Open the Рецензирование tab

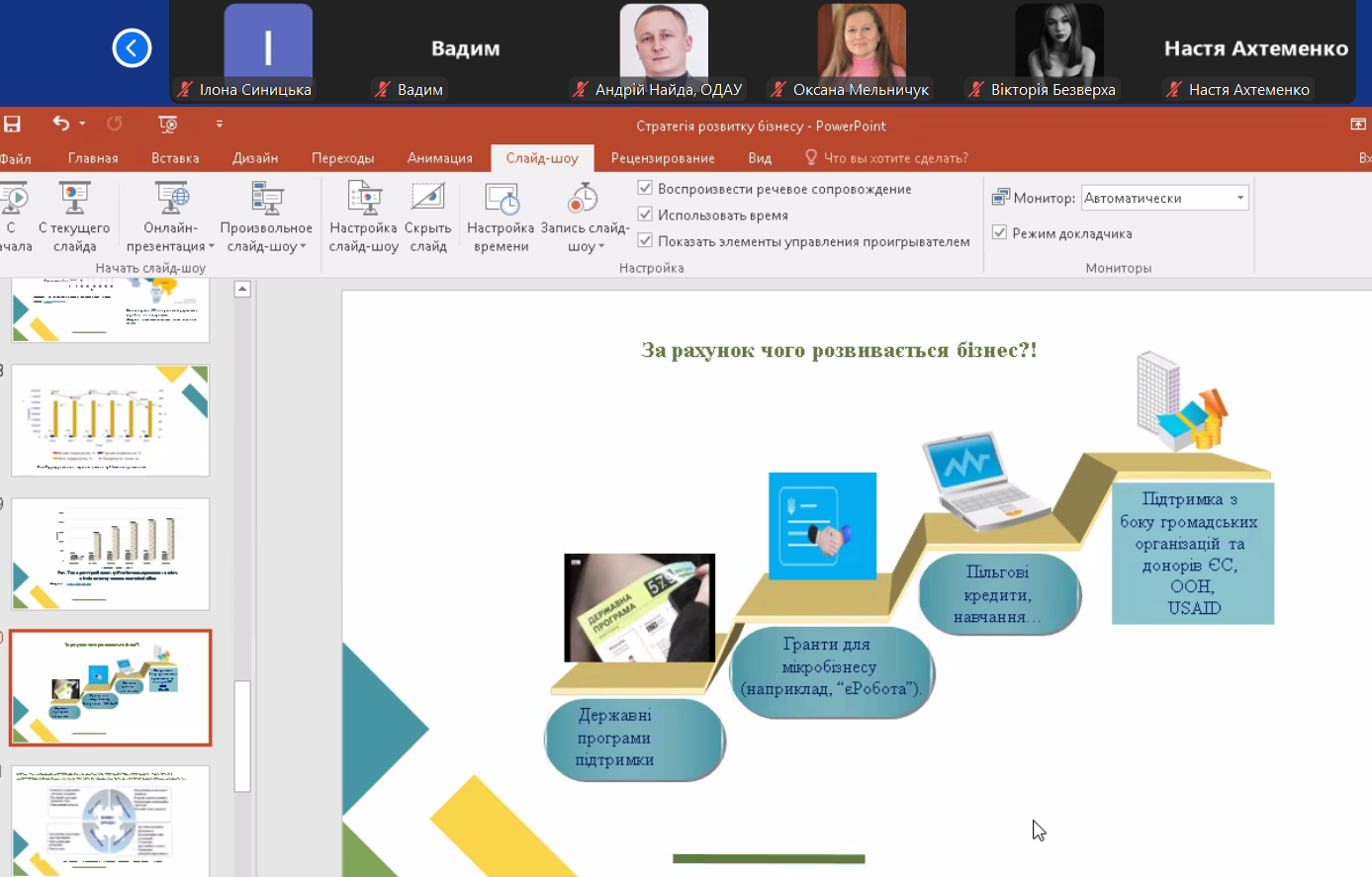[x=662, y=158]
